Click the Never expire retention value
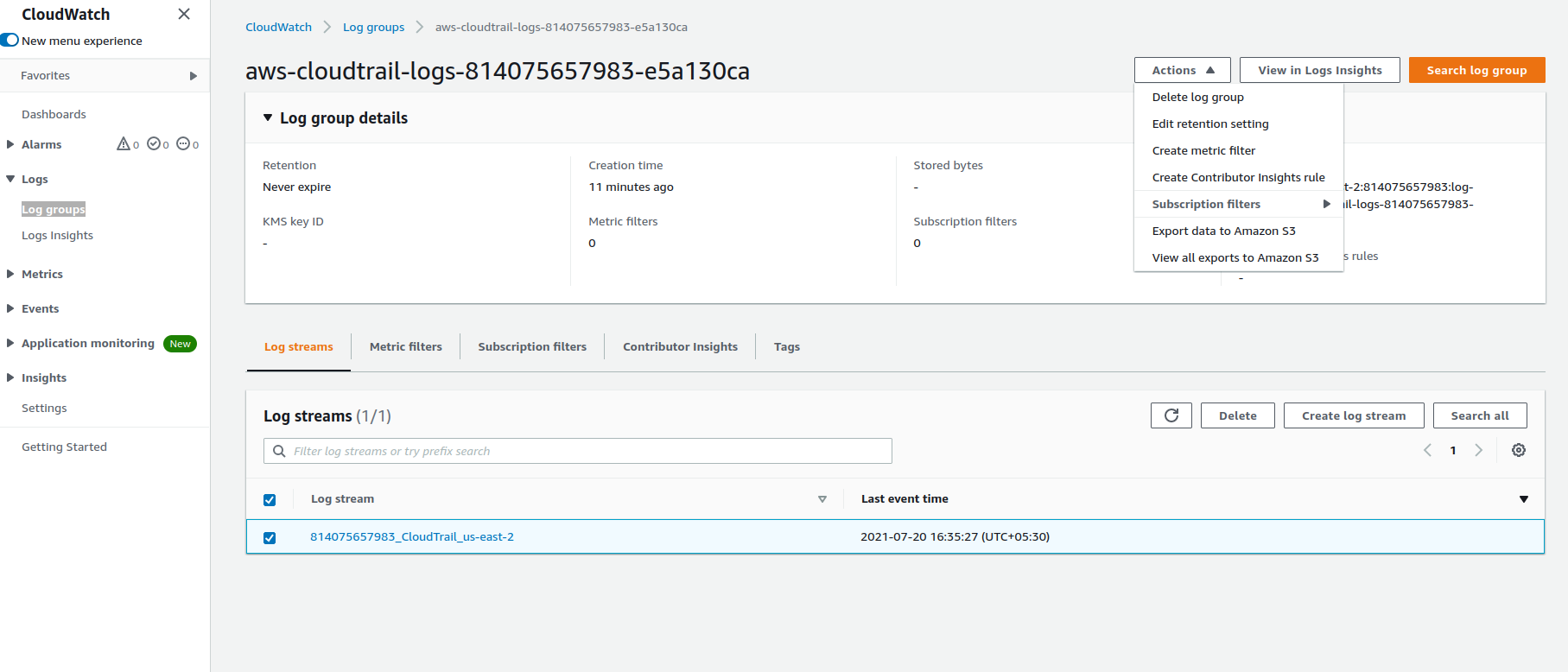Viewport: 1568px width, 672px height. pyautogui.click(x=296, y=187)
